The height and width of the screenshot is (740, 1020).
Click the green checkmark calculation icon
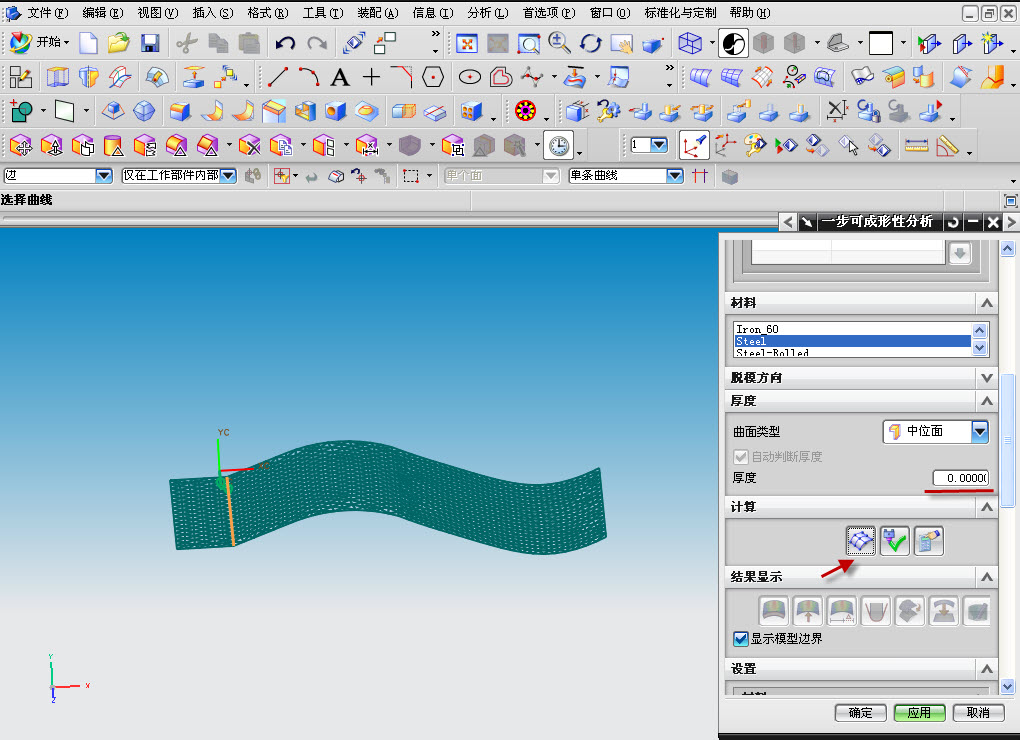pyautogui.click(x=894, y=541)
